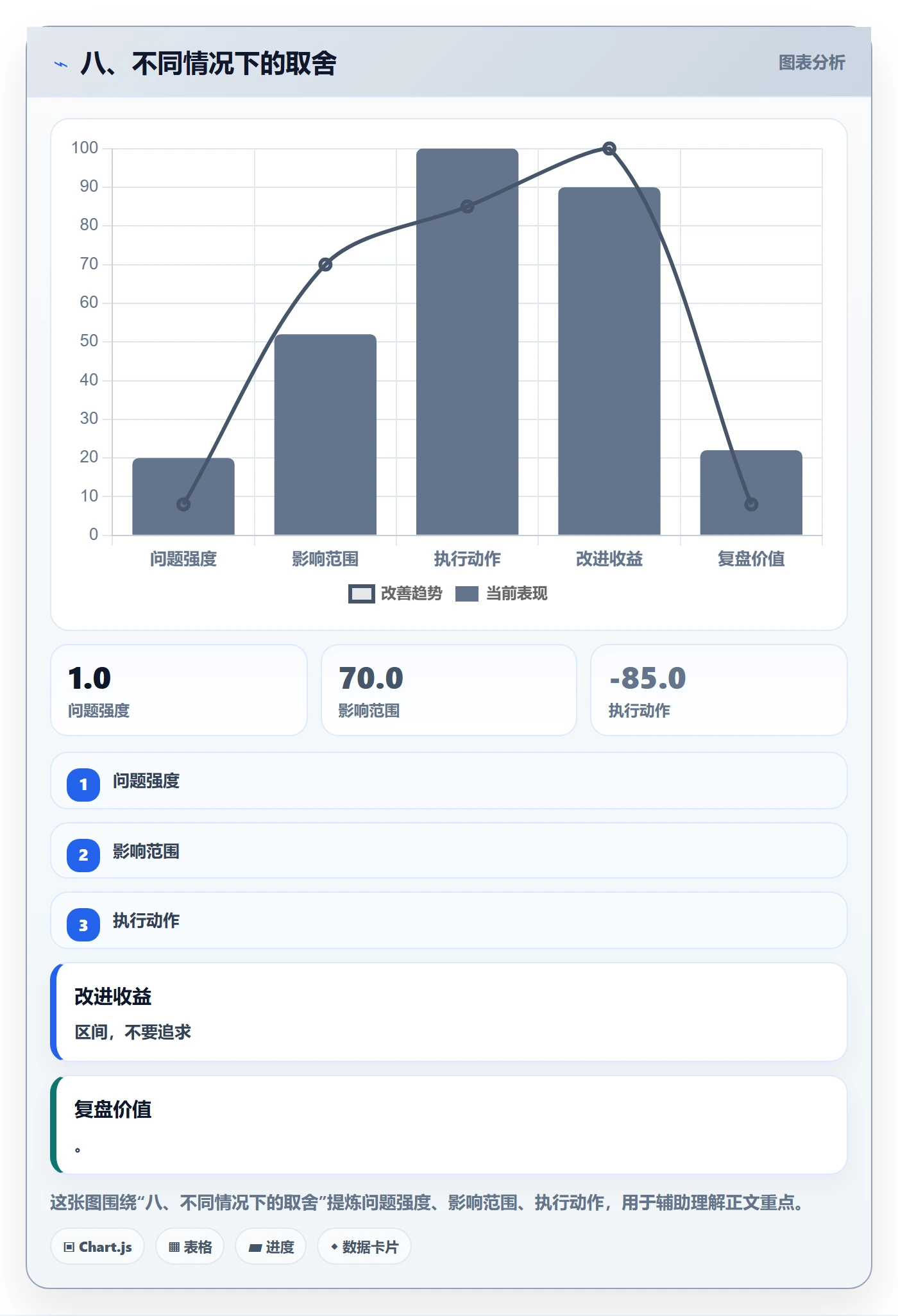Click the 表格 tag chip
The image size is (898, 1316).
click(x=190, y=1247)
